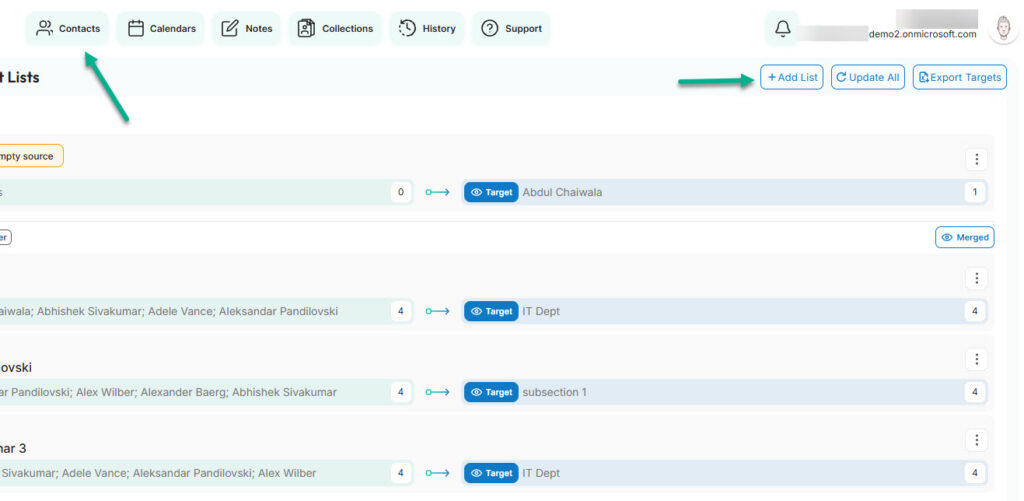Image resolution: width=1024 pixels, height=501 pixels.
Task: Click the Add List button
Action: 792,77
